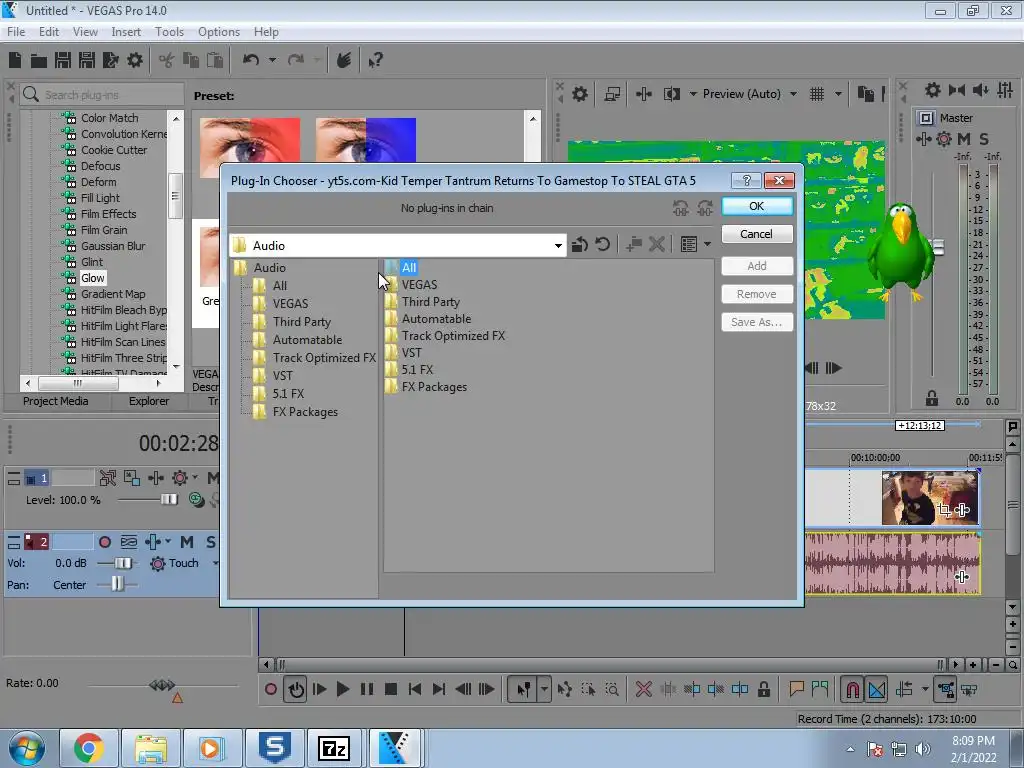
Task: Click Cancel in Plug-In Chooser
Action: (x=757, y=234)
